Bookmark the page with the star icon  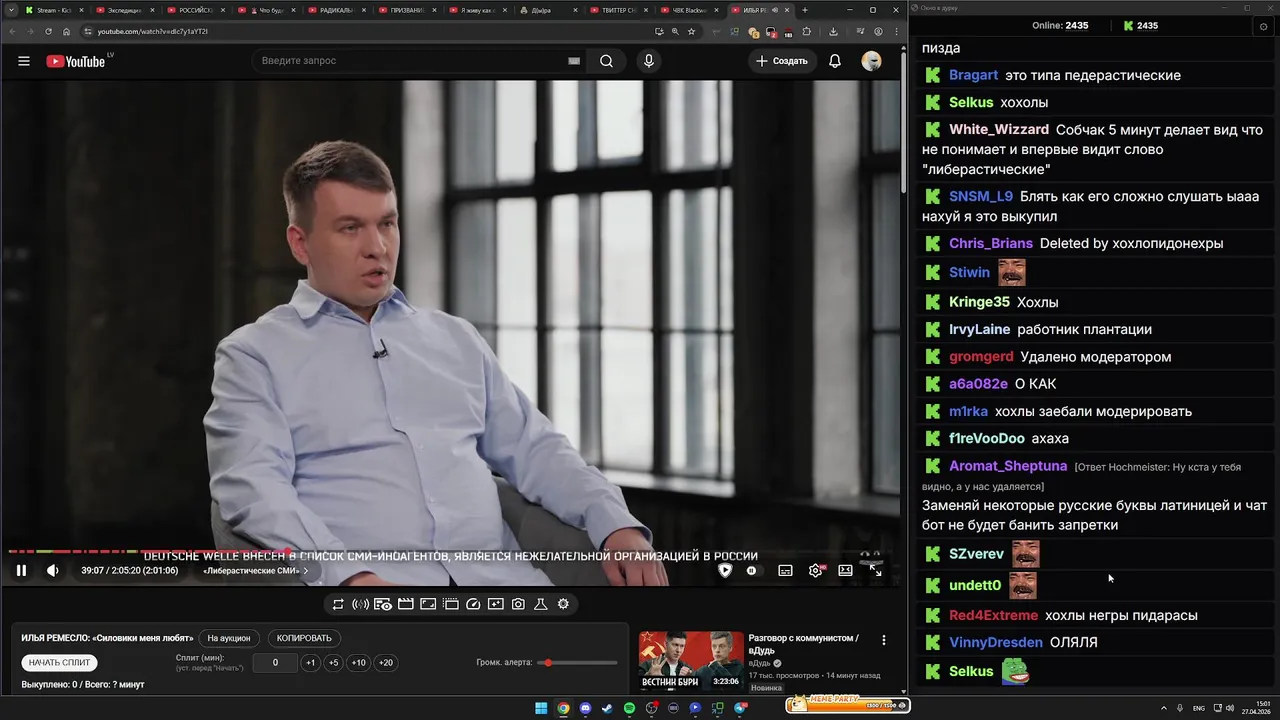(692, 31)
